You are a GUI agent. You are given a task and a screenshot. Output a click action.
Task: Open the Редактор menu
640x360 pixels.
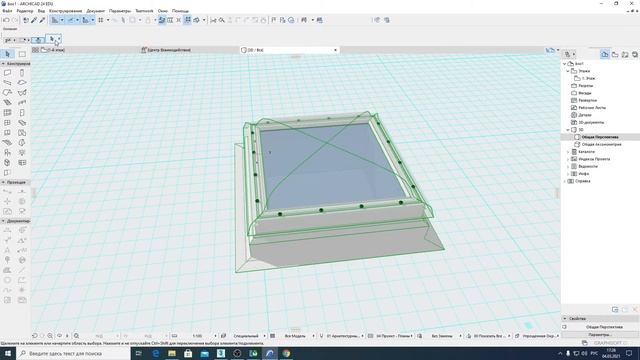click(24, 11)
